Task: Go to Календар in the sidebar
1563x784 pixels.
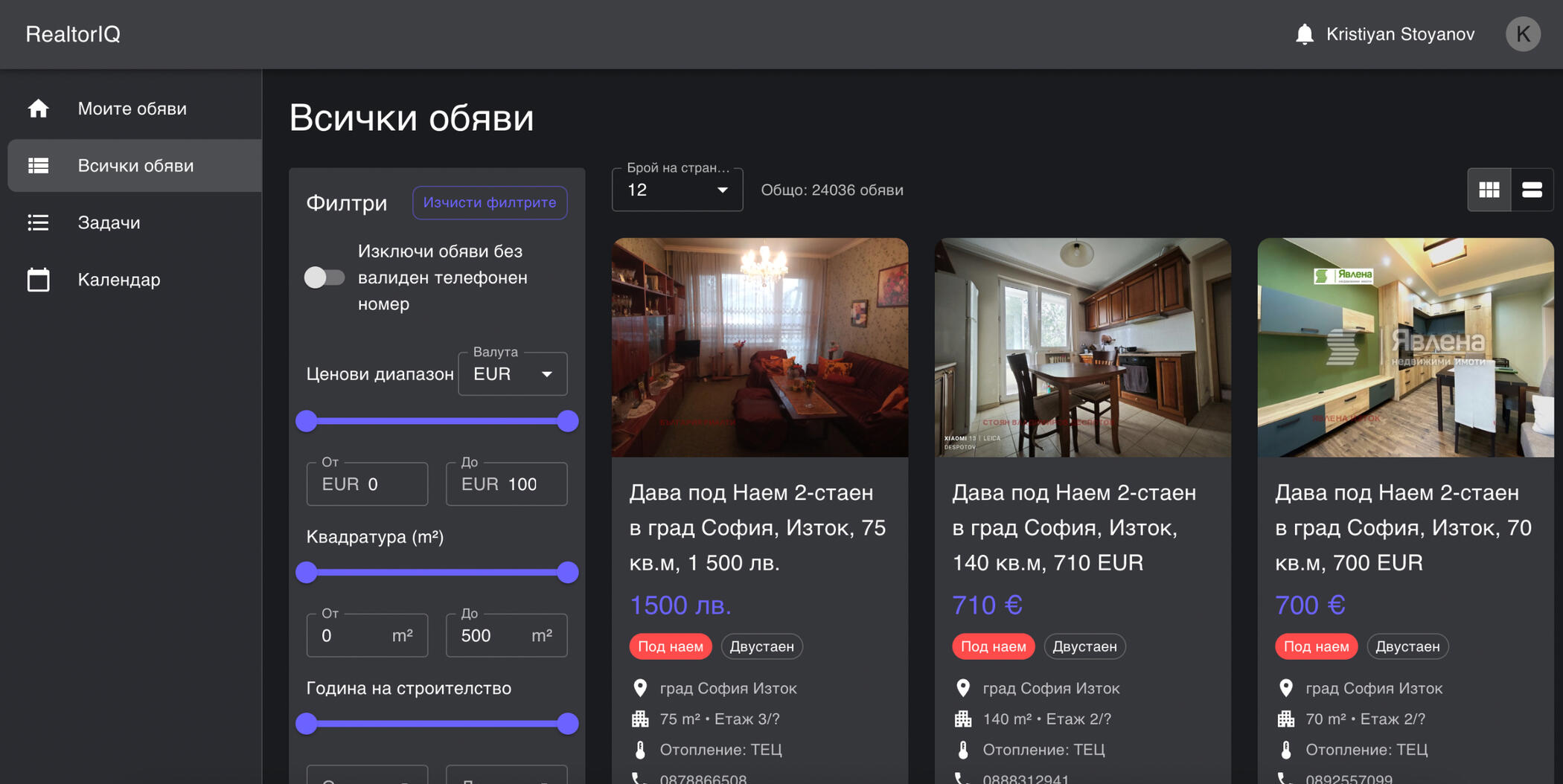Action: [x=119, y=280]
